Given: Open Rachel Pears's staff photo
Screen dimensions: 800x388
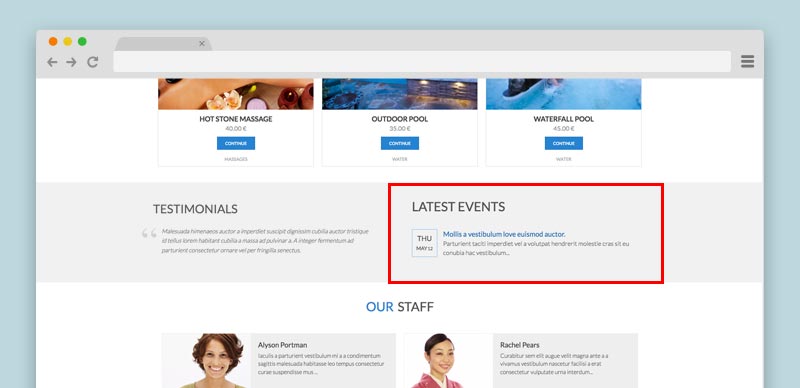Looking at the screenshot, I should click(448, 360).
